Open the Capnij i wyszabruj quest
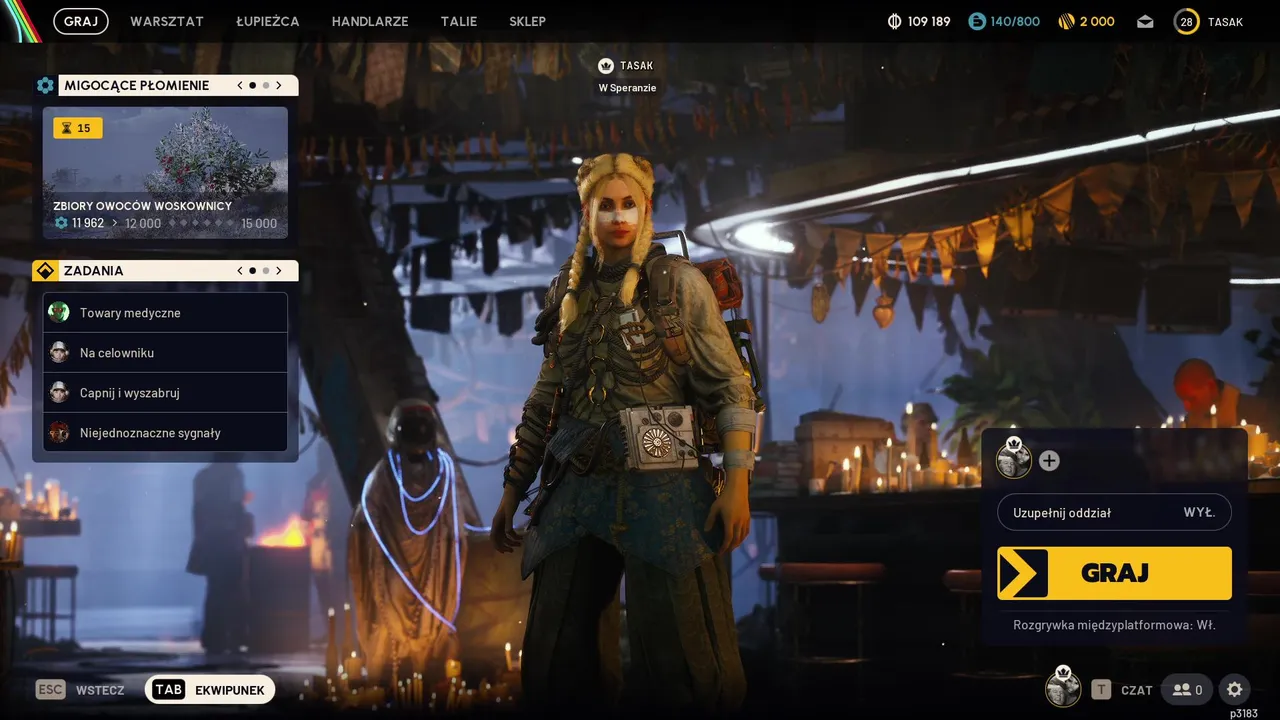 [x=165, y=393]
